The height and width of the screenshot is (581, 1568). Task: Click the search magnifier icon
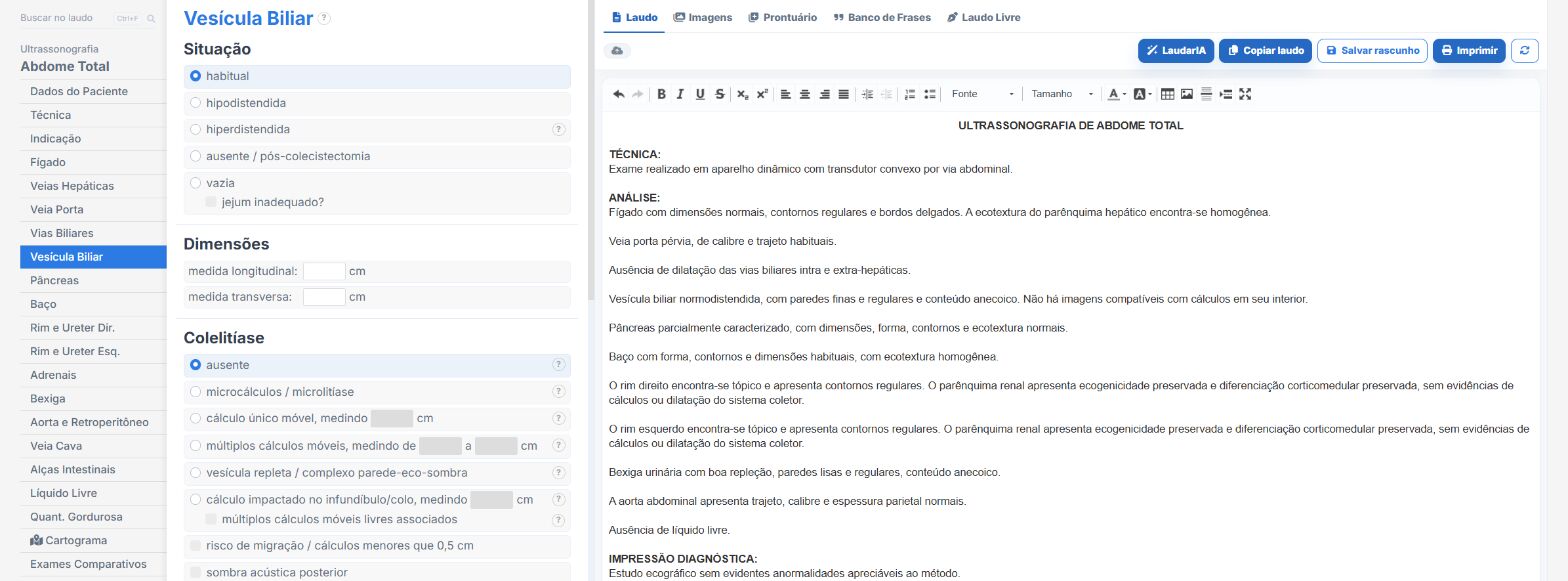pyautogui.click(x=151, y=18)
